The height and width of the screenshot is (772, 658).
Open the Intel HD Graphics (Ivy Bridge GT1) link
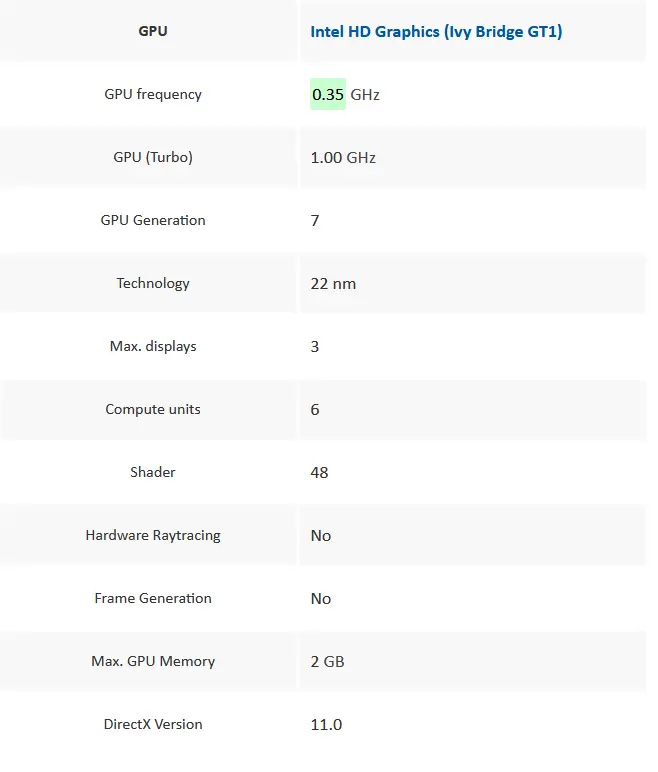[436, 32]
